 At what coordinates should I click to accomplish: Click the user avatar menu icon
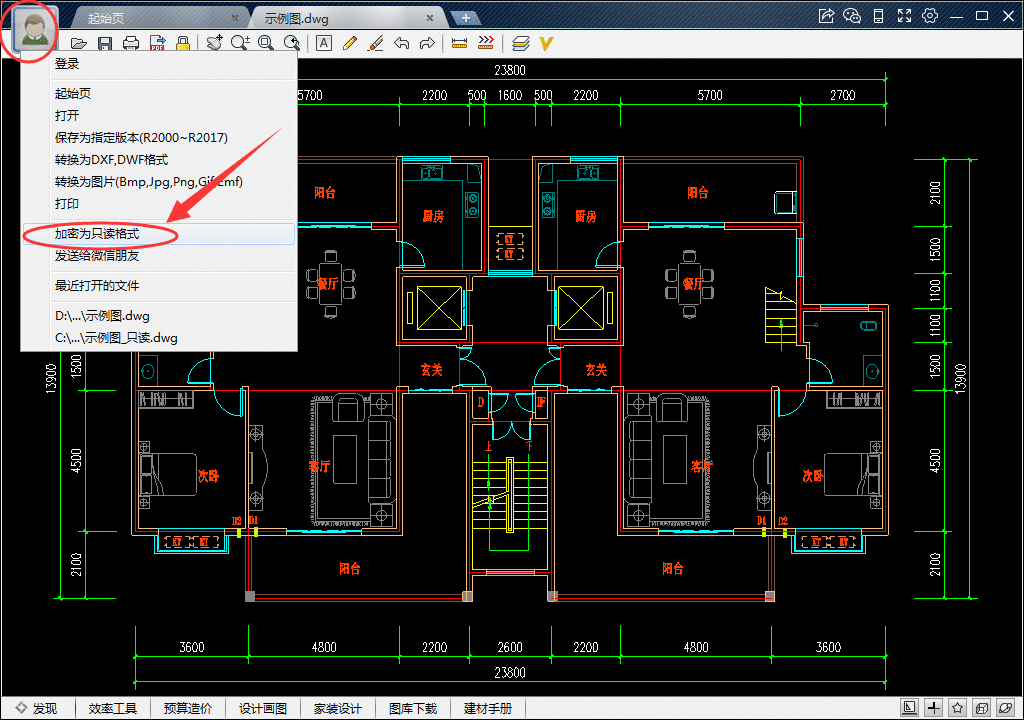point(35,30)
